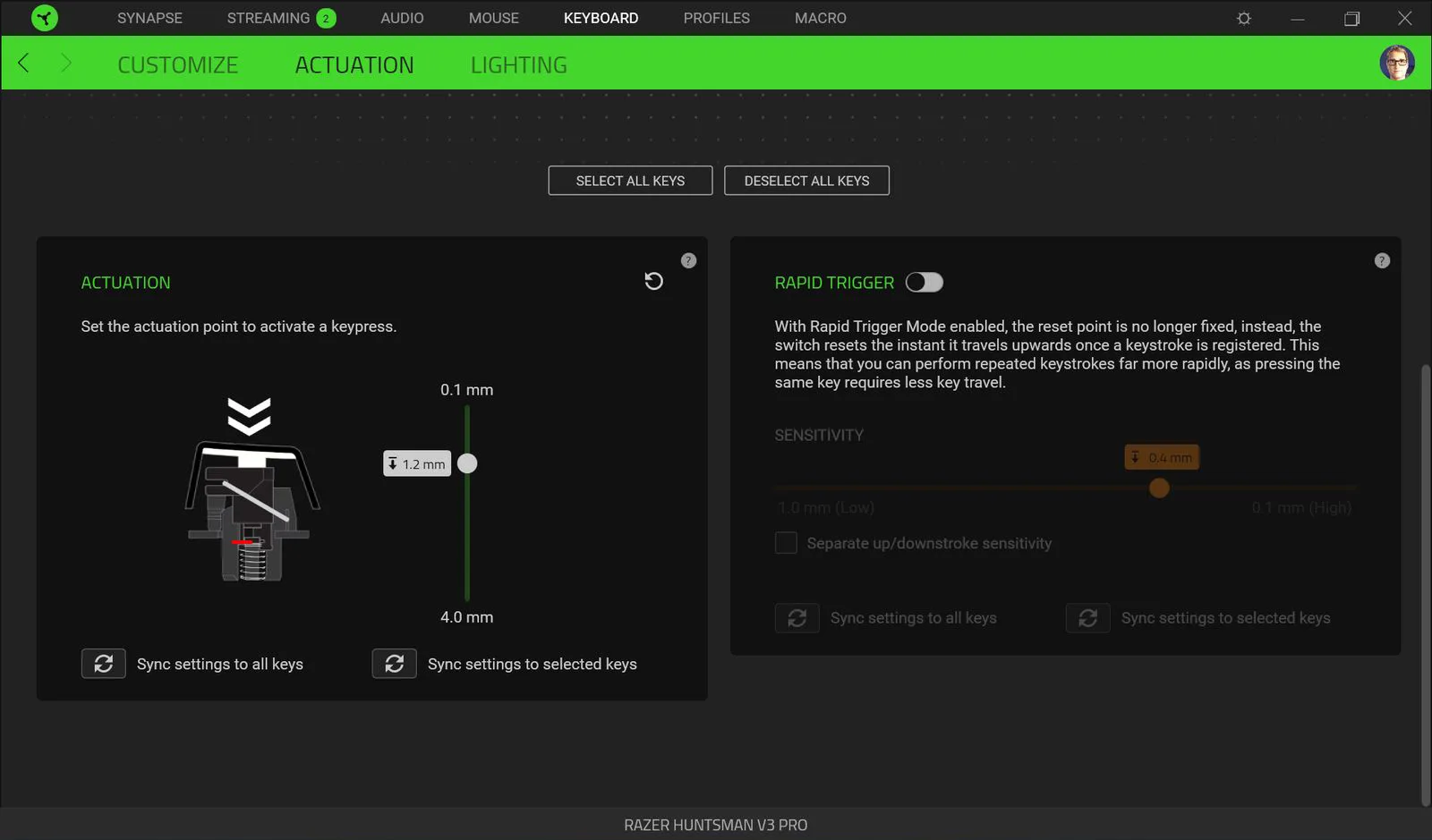The width and height of the screenshot is (1432, 840).
Task: Click the streaming notification badge
Action: click(326, 18)
